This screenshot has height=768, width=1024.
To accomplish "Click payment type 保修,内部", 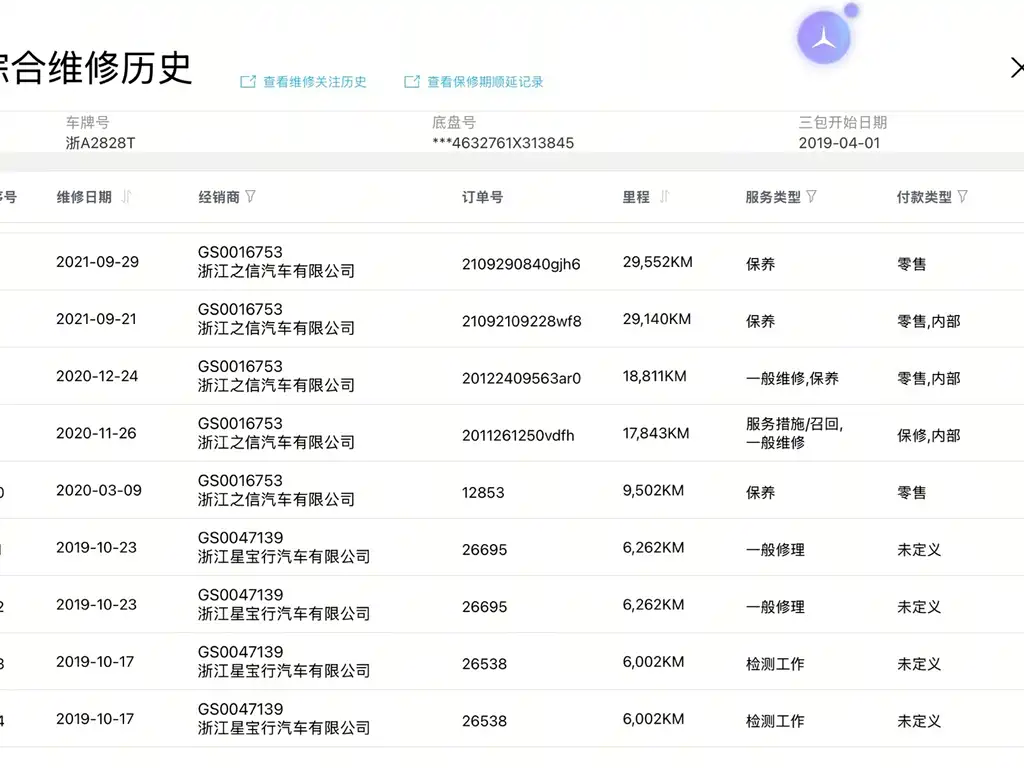I will tap(929, 436).
